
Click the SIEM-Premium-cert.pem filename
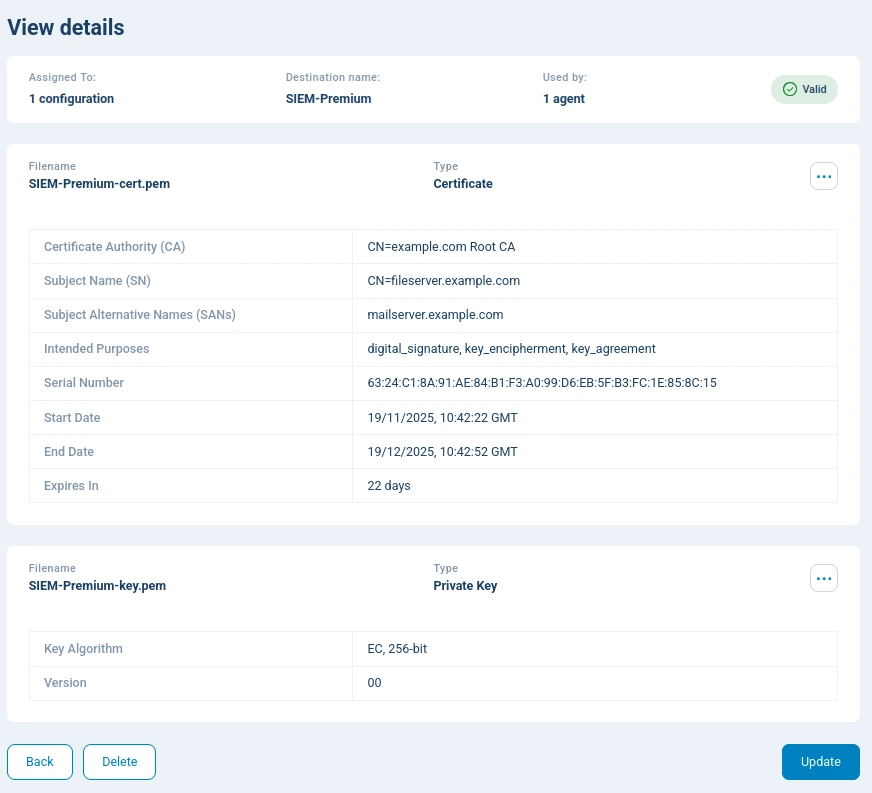coord(99,184)
